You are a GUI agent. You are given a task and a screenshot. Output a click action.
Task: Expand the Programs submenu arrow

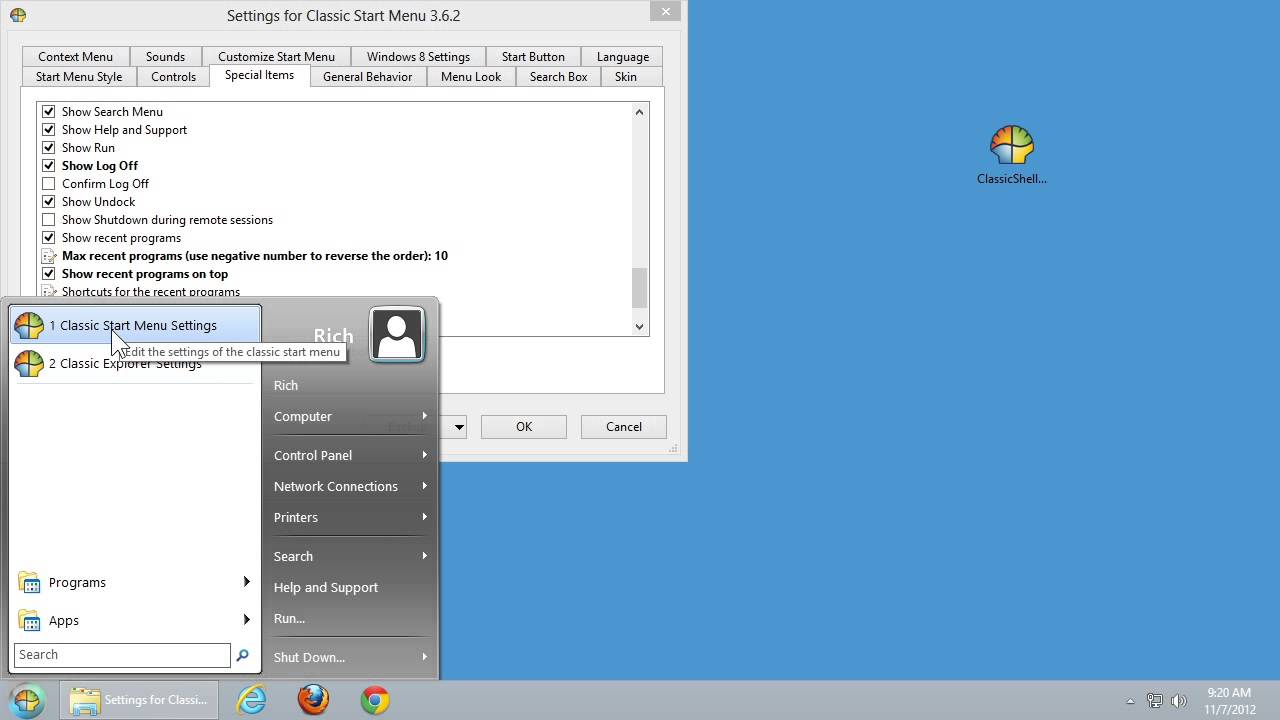[x=246, y=582]
